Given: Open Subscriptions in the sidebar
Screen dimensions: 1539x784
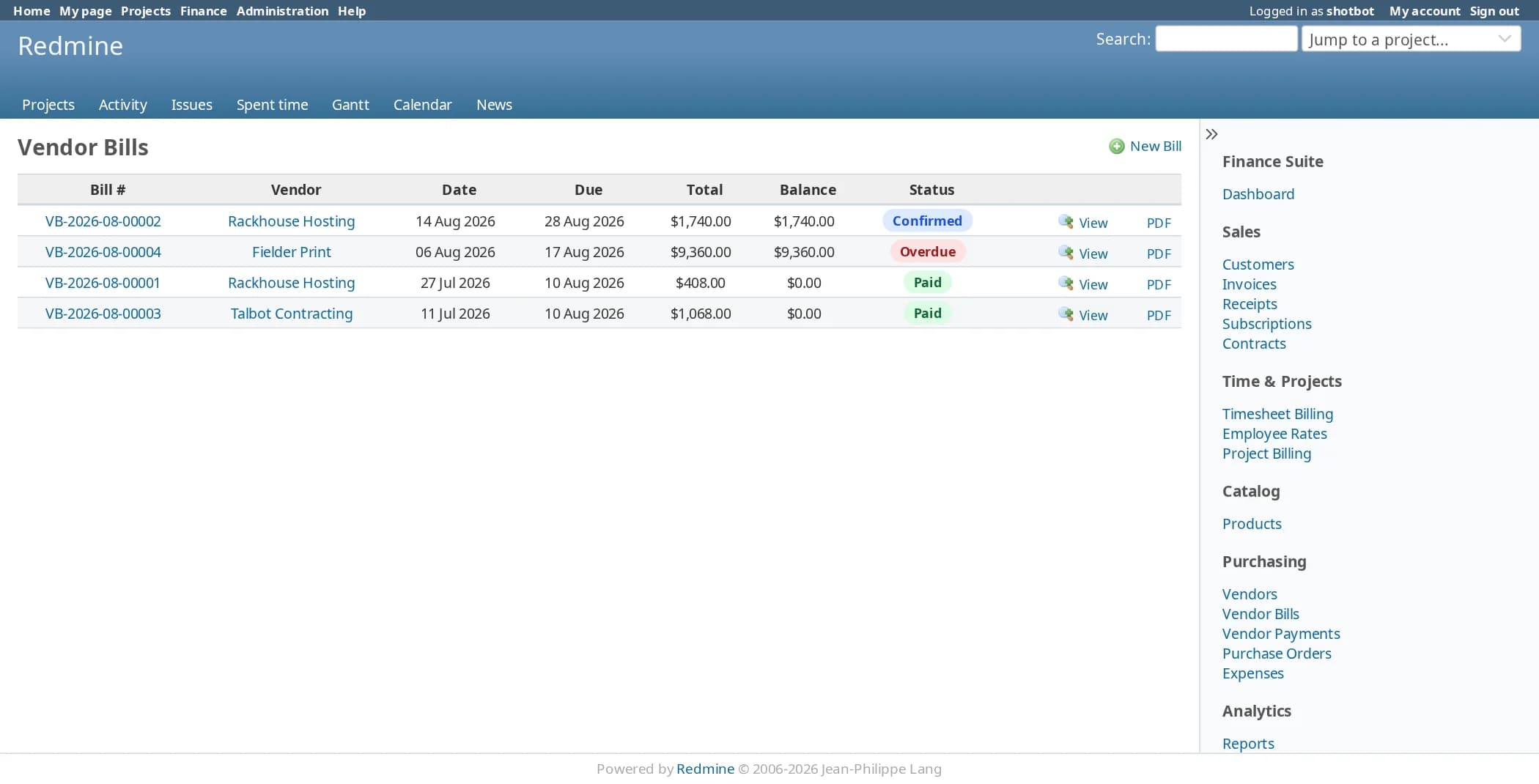Looking at the screenshot, I should click(1267, 324).
